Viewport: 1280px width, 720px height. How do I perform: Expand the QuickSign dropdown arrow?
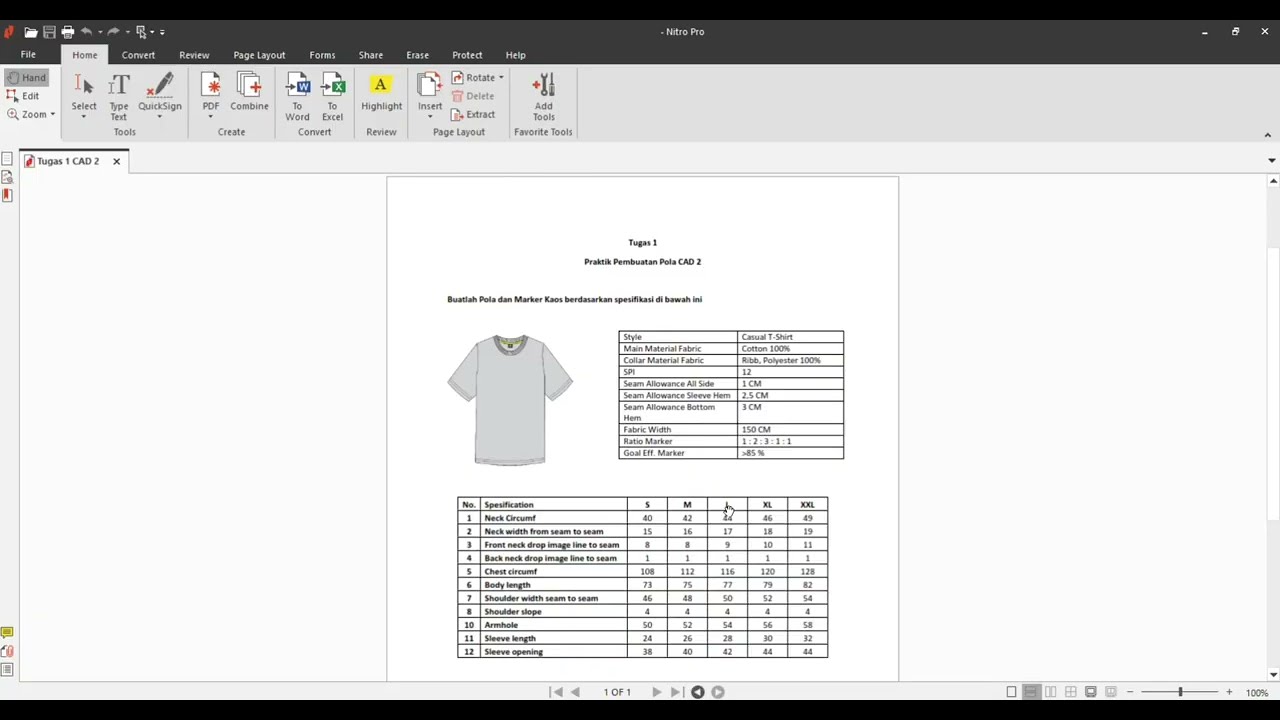coord(160,117)
